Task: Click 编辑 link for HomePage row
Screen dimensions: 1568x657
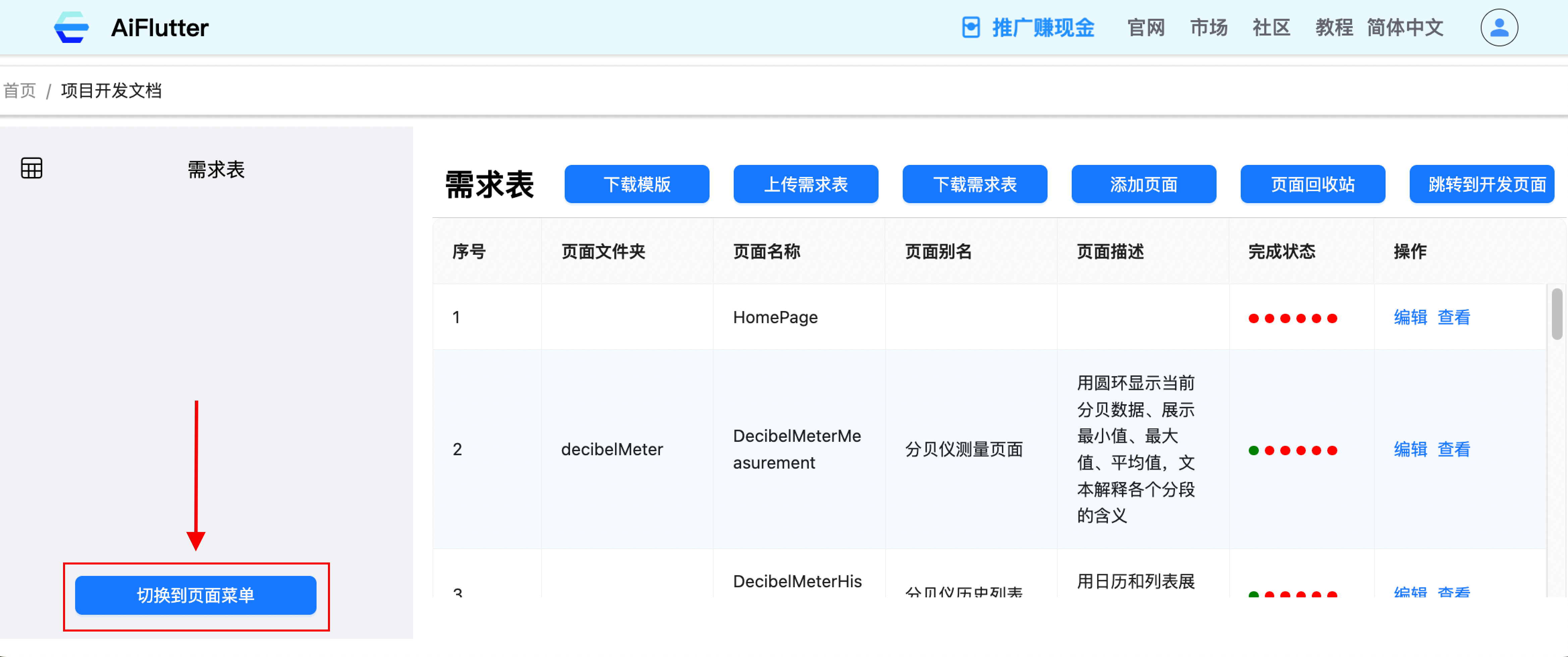Action: (x=1410, y=317)
